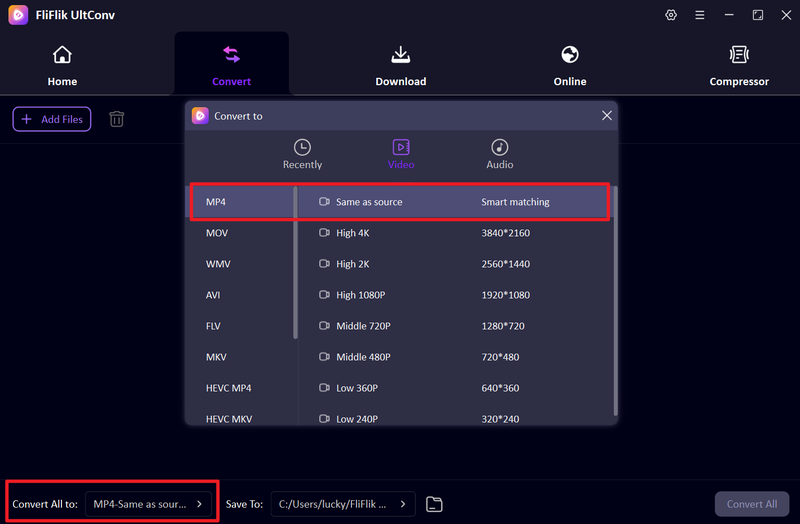The width and height of the screenshot is (800, 524).
Task: Open settings gear in title bar
Action: point(671,15)
